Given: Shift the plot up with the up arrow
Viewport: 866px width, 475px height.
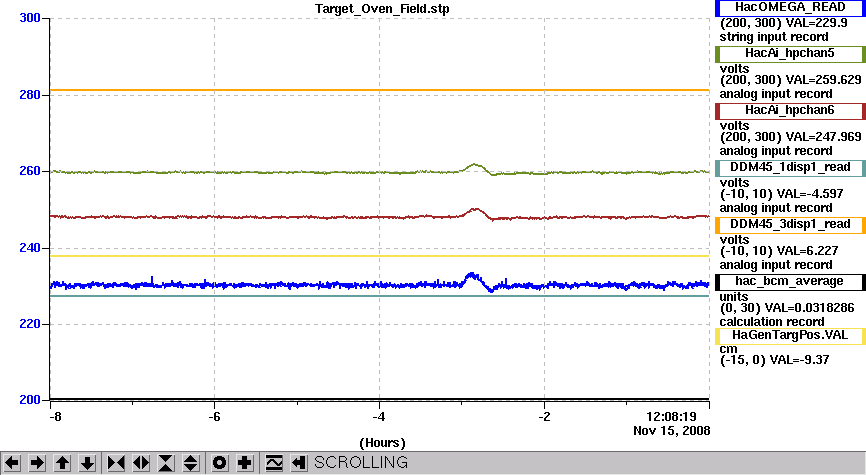Looking at the screenshot, I should click(62, 462).
